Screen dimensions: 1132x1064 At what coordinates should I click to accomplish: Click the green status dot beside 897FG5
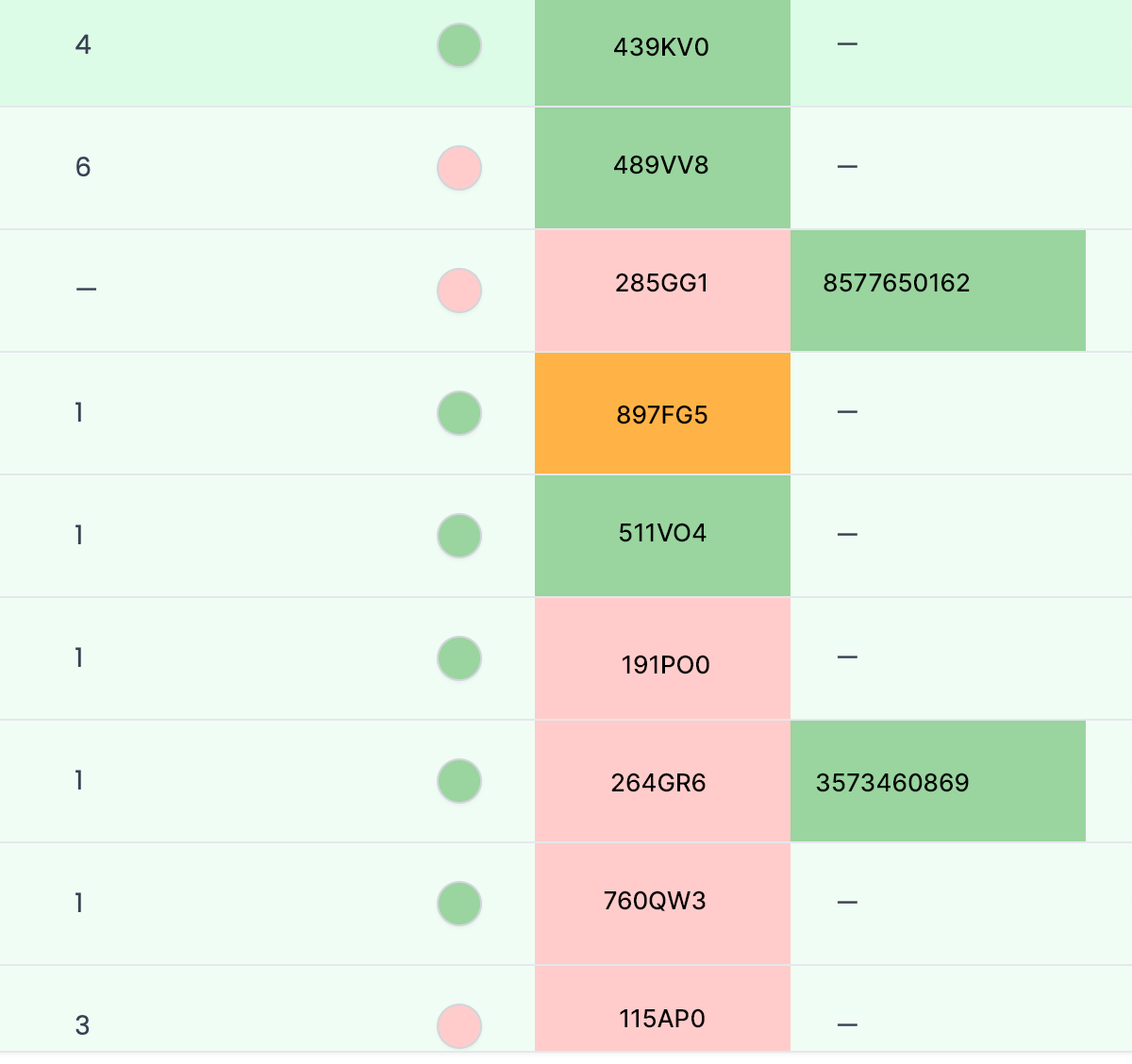coord(459,413)
